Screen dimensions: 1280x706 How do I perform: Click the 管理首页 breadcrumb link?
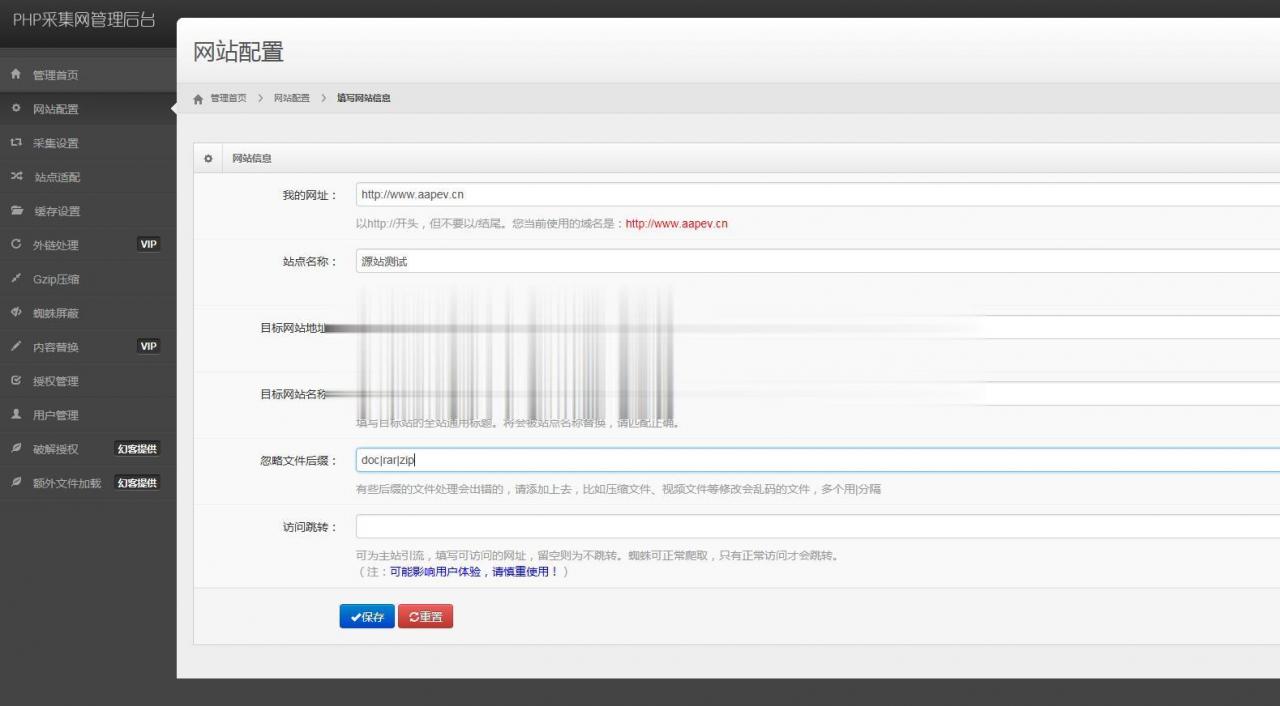click(x=228, y=98)
